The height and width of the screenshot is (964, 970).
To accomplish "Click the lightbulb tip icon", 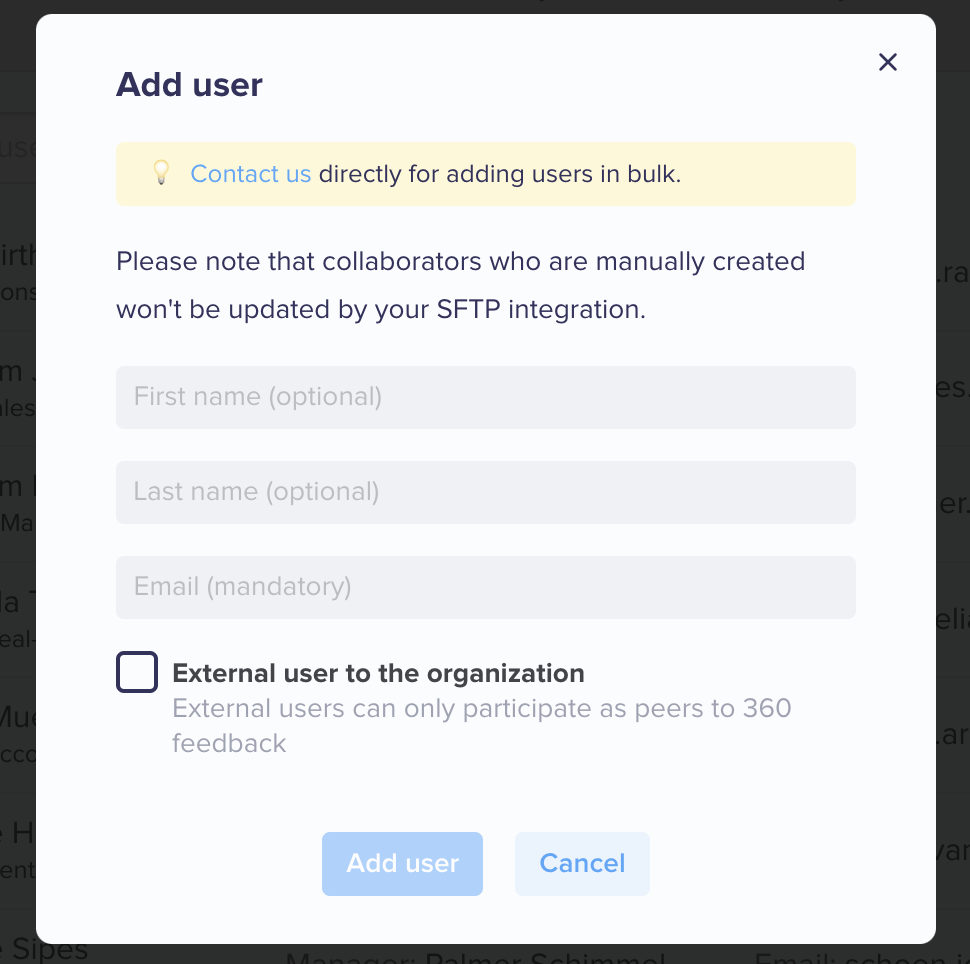I will point(161,173).
